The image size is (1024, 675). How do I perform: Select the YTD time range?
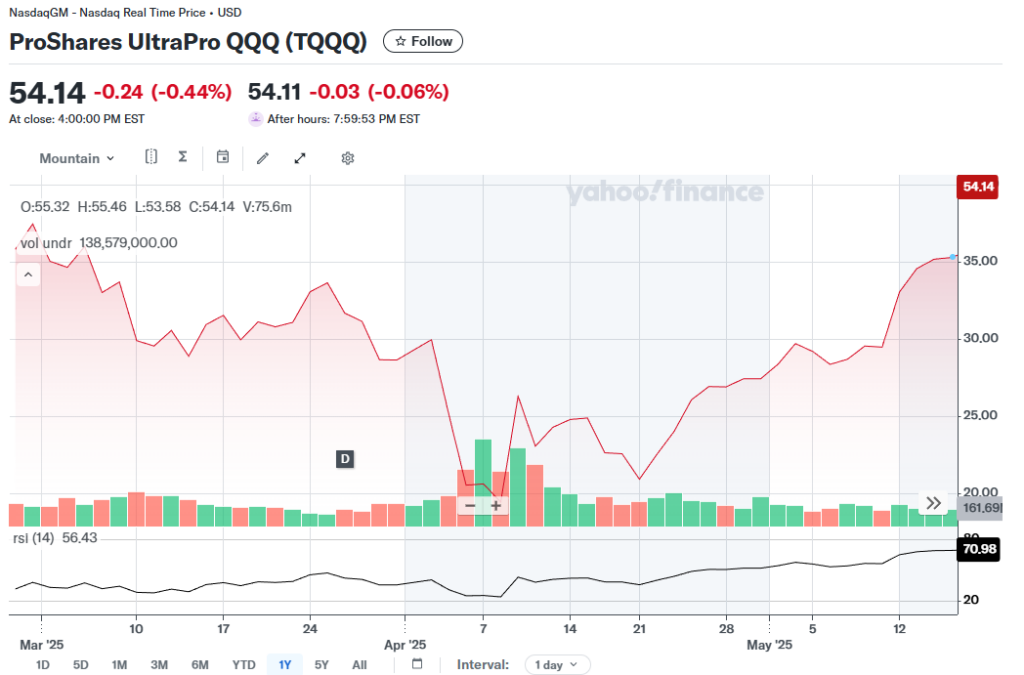[x=243, y=665]
